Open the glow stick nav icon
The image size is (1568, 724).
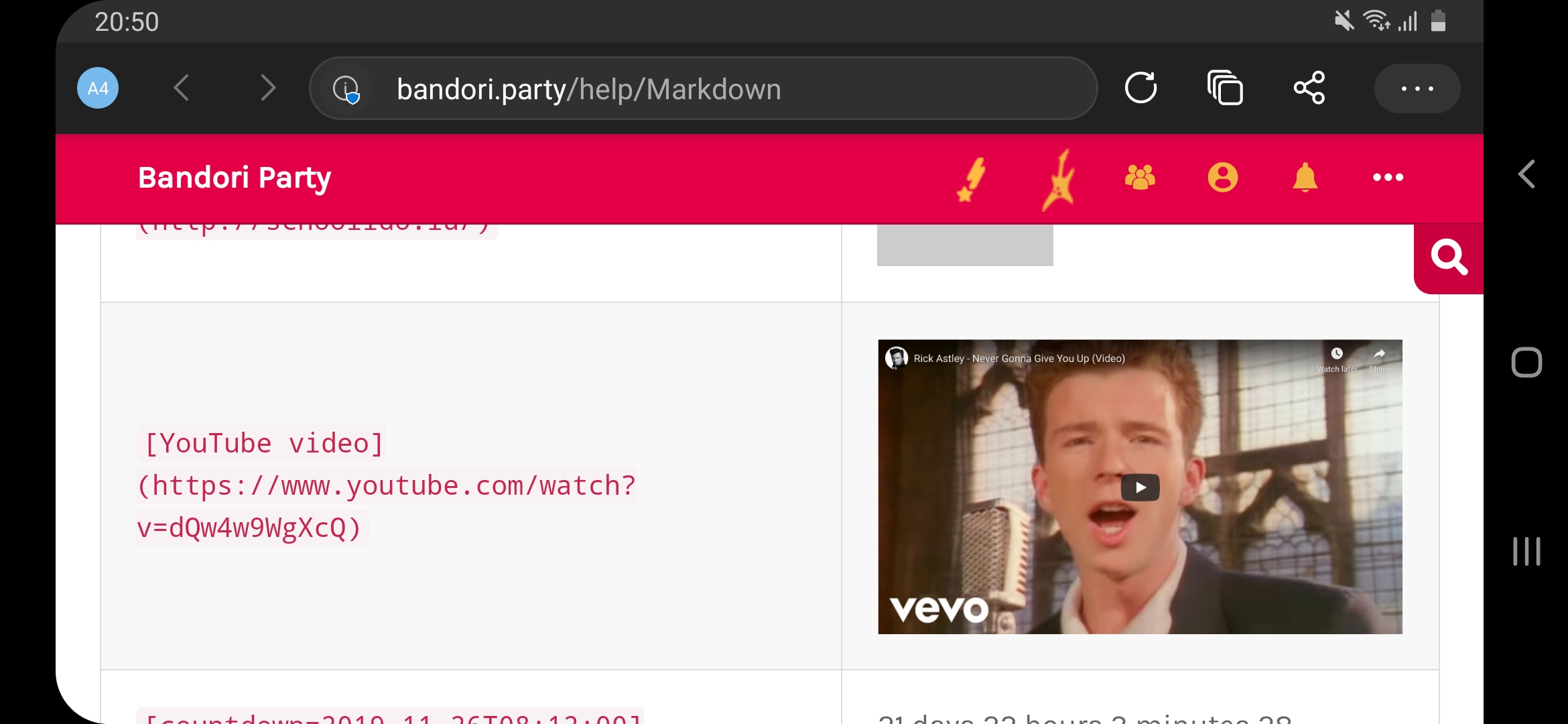click(972, 179)
